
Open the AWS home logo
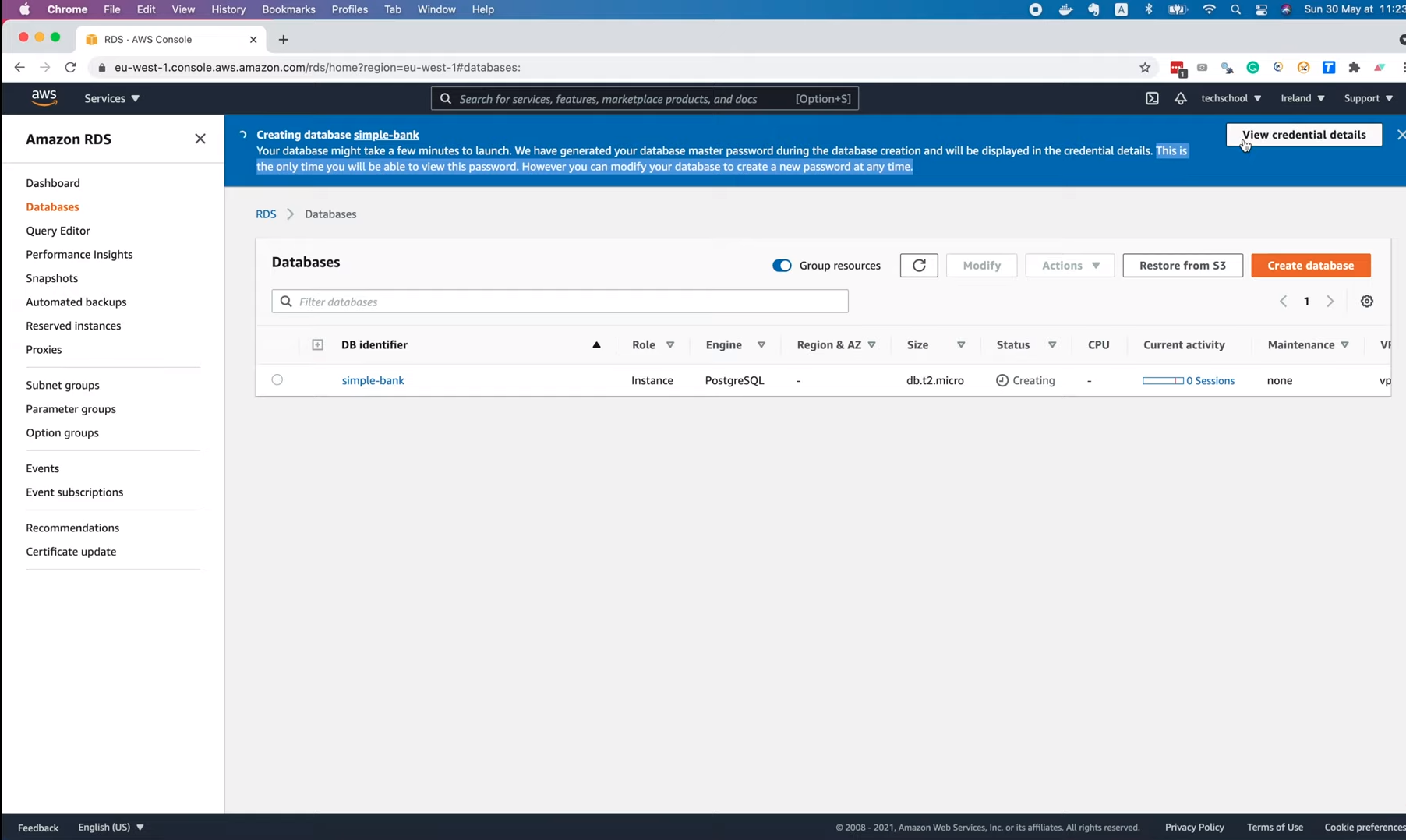[x=44, y=97]
